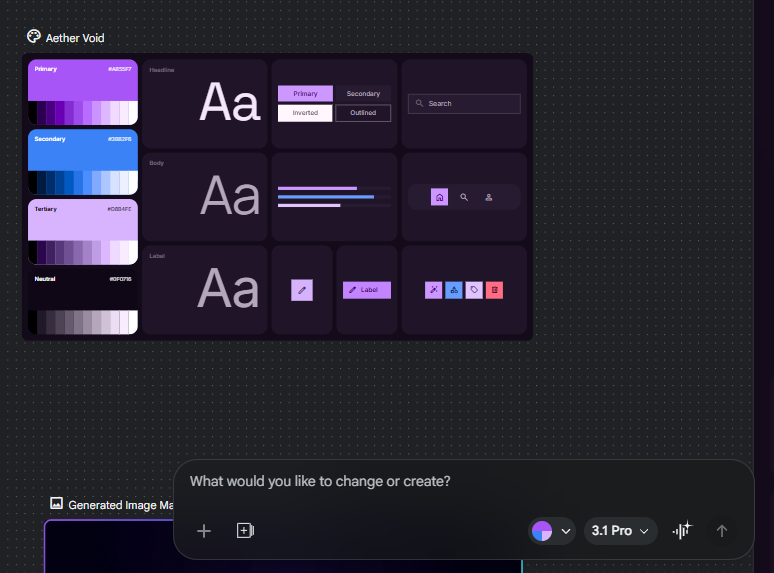
Task: Click the search icon in nav preview
Action: [x=464, y=197]
